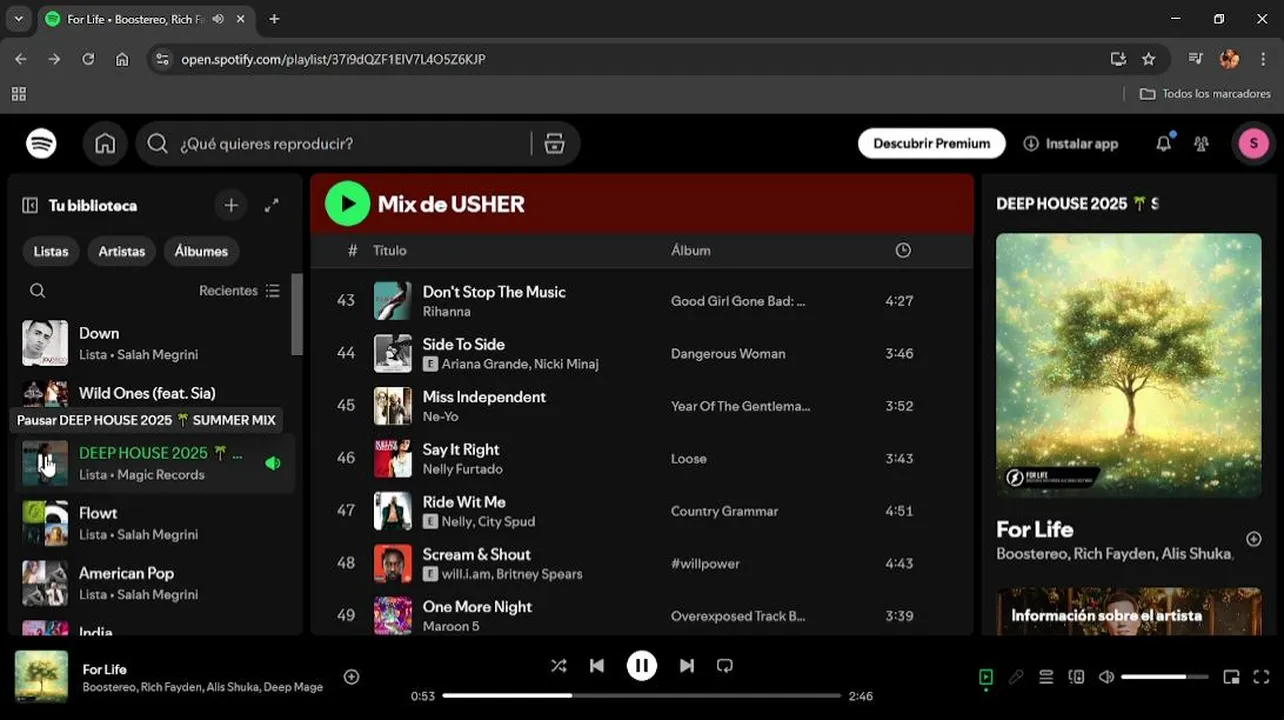The width and height of the screenshot is (1284, 720).
Task: Create a new playlist with plus button
Action: 231,205
